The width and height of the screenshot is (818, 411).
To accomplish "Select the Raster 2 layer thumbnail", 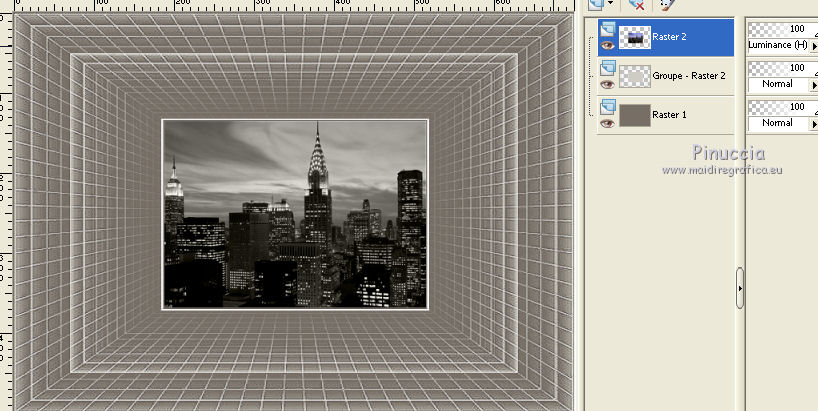I will tap(635, 37).
